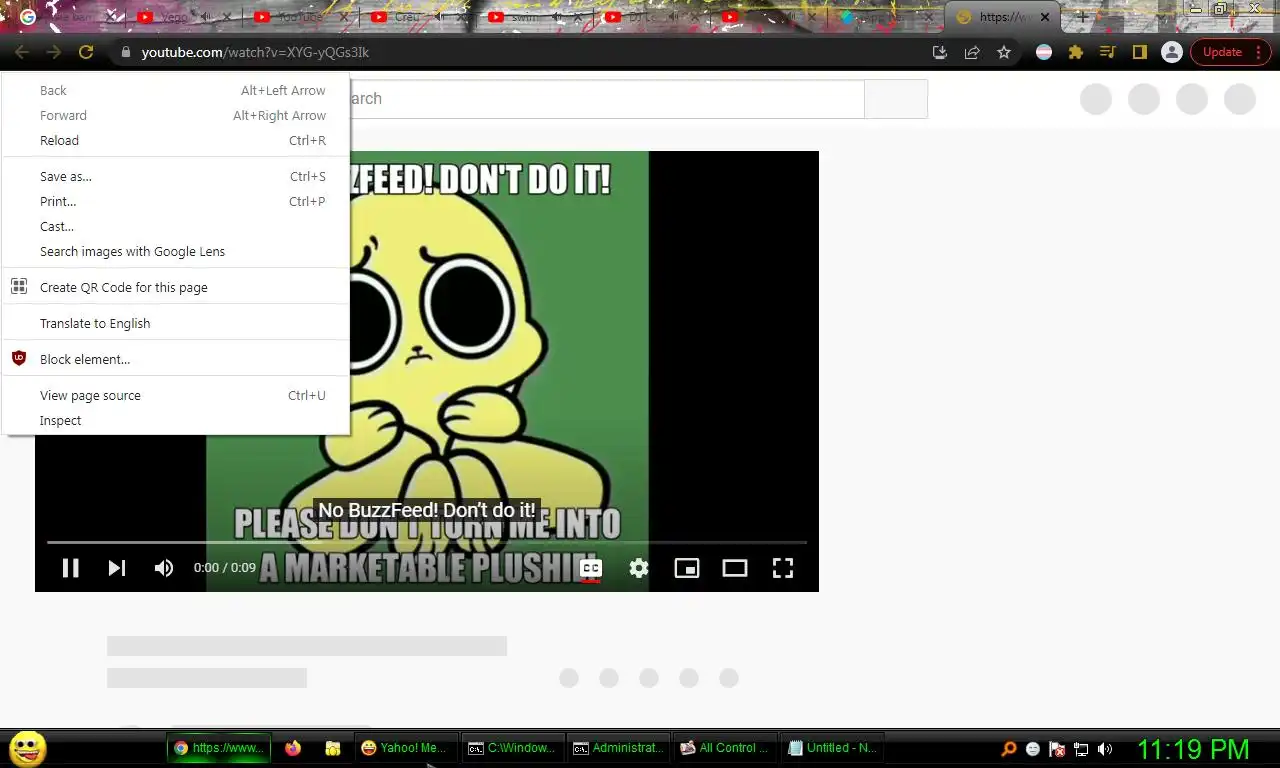
Task: Switch to the Vego YouTube tab
Action: click(185, 17)
